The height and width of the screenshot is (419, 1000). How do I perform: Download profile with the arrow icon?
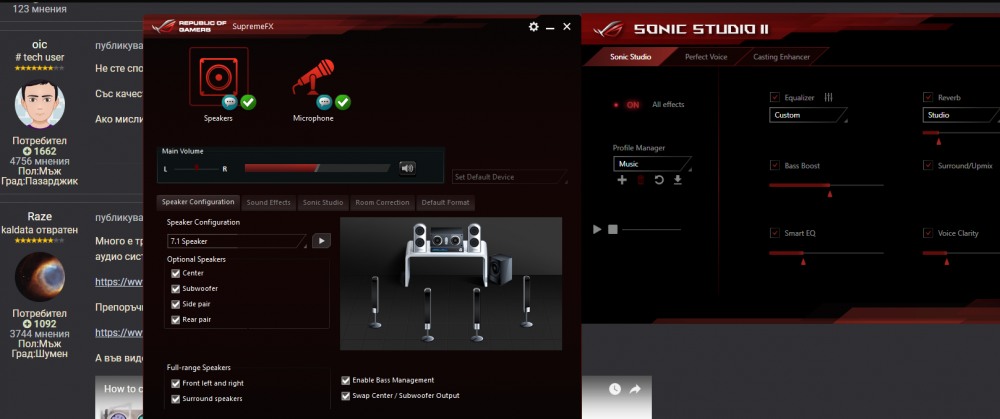pyautogui.click(x=678, y=180)
